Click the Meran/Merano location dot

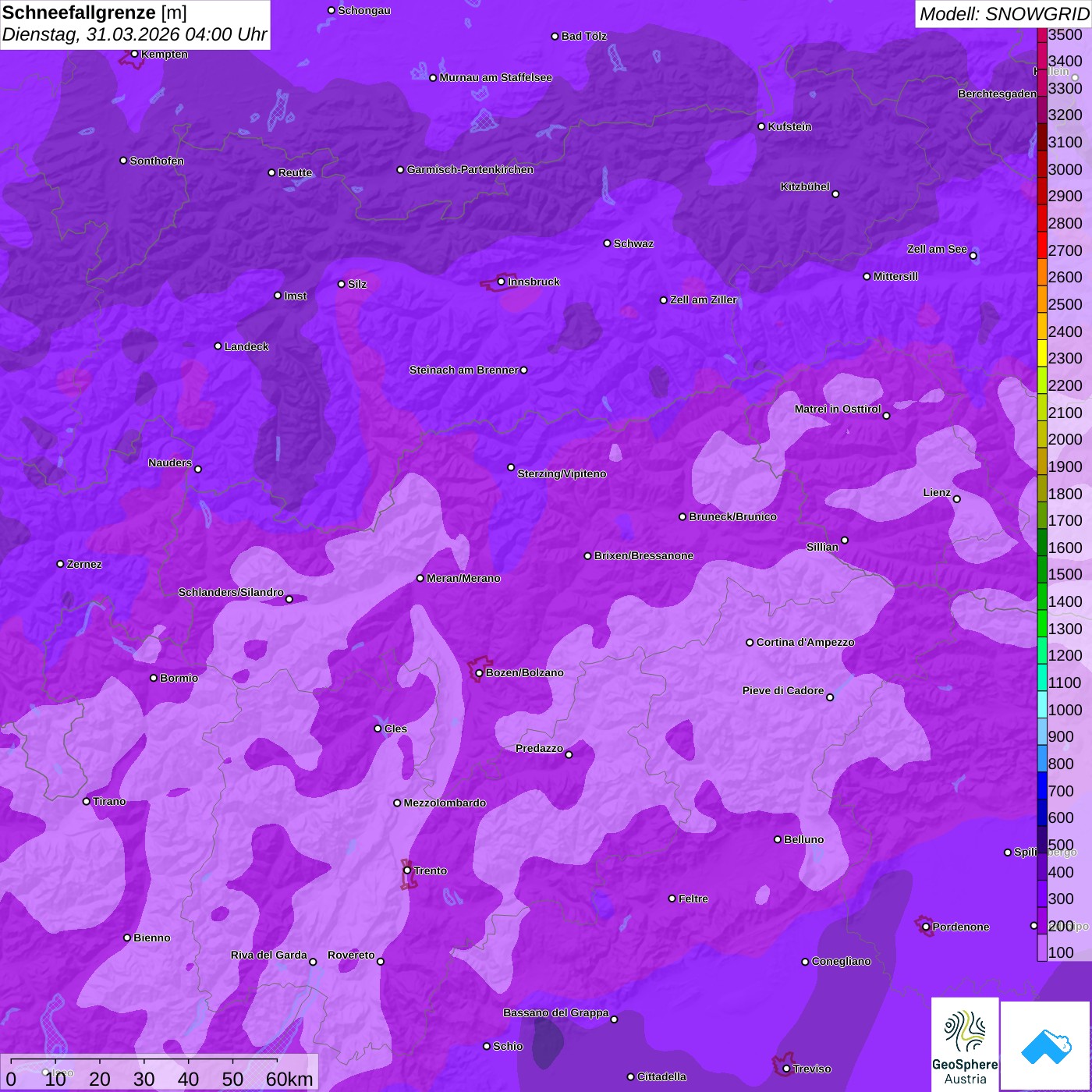(x=420, y=579)
